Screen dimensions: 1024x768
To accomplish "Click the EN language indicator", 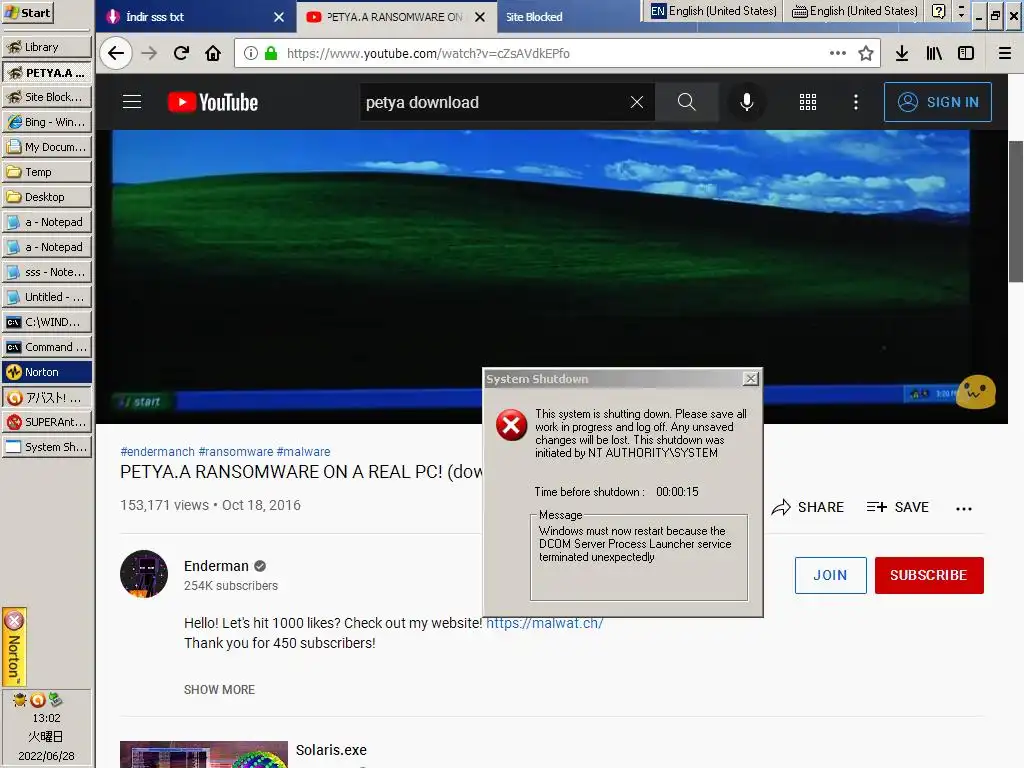I will (658, 11).
